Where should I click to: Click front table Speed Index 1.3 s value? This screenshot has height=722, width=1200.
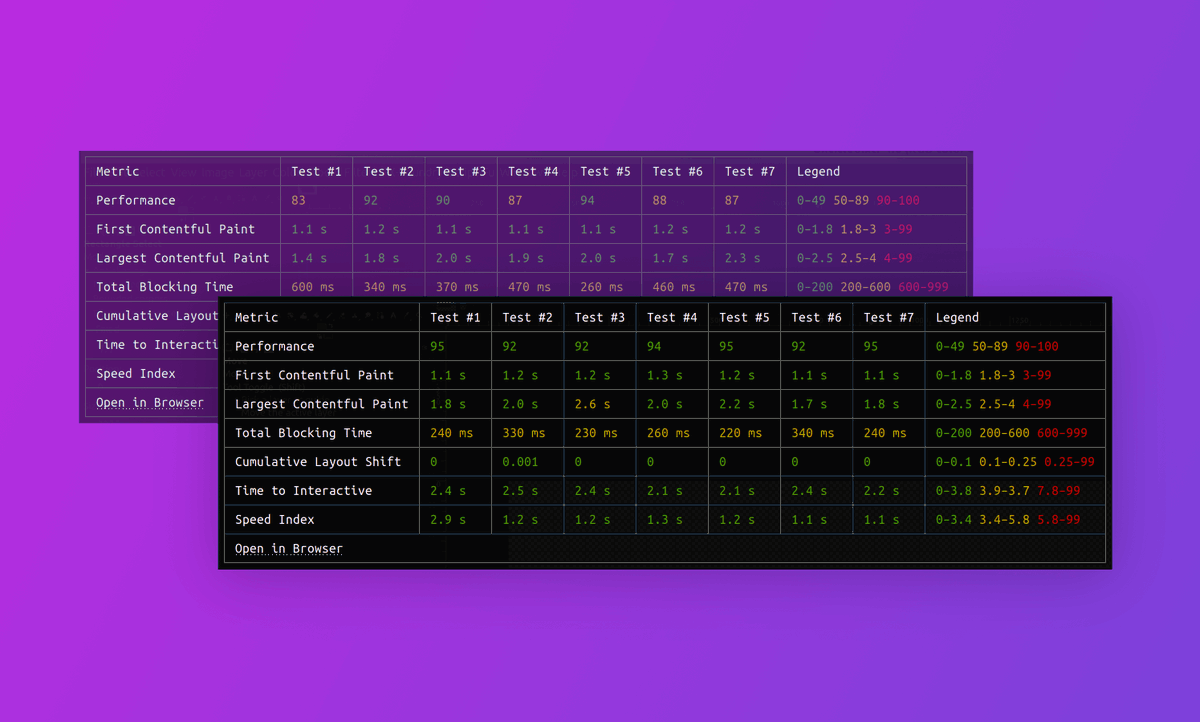click(665, 520)
